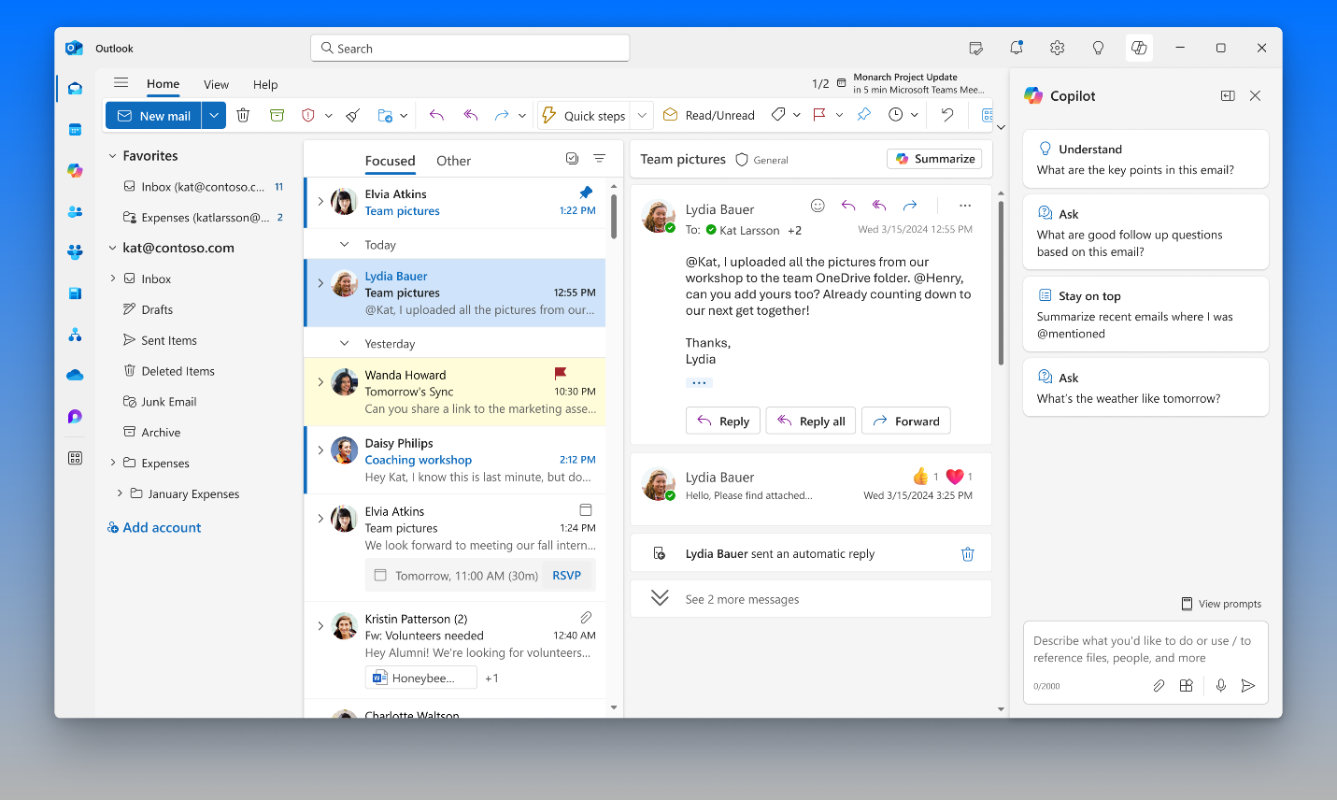Click the New mail button
The width and height of the screenshot is (1337, 800).
click(x=154, y=116)
